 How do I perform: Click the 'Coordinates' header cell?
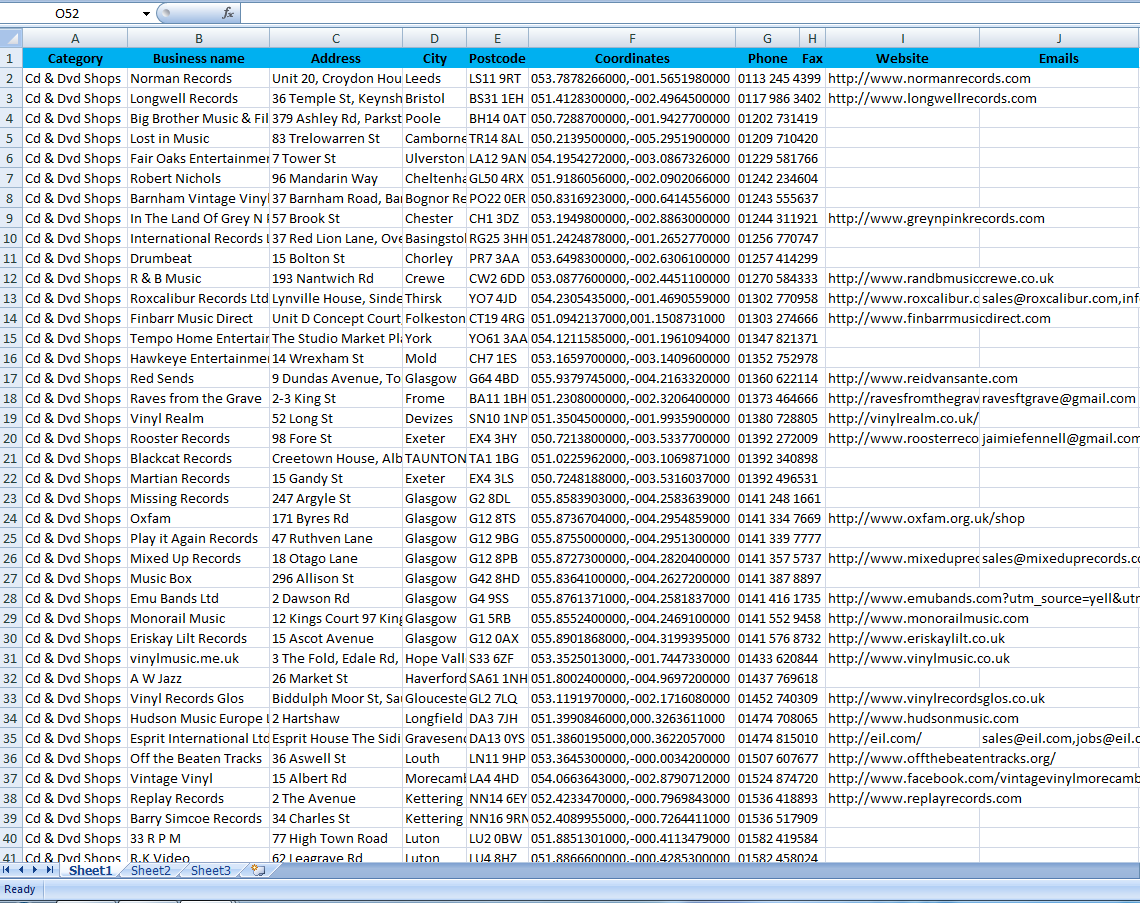pos(632,58)
